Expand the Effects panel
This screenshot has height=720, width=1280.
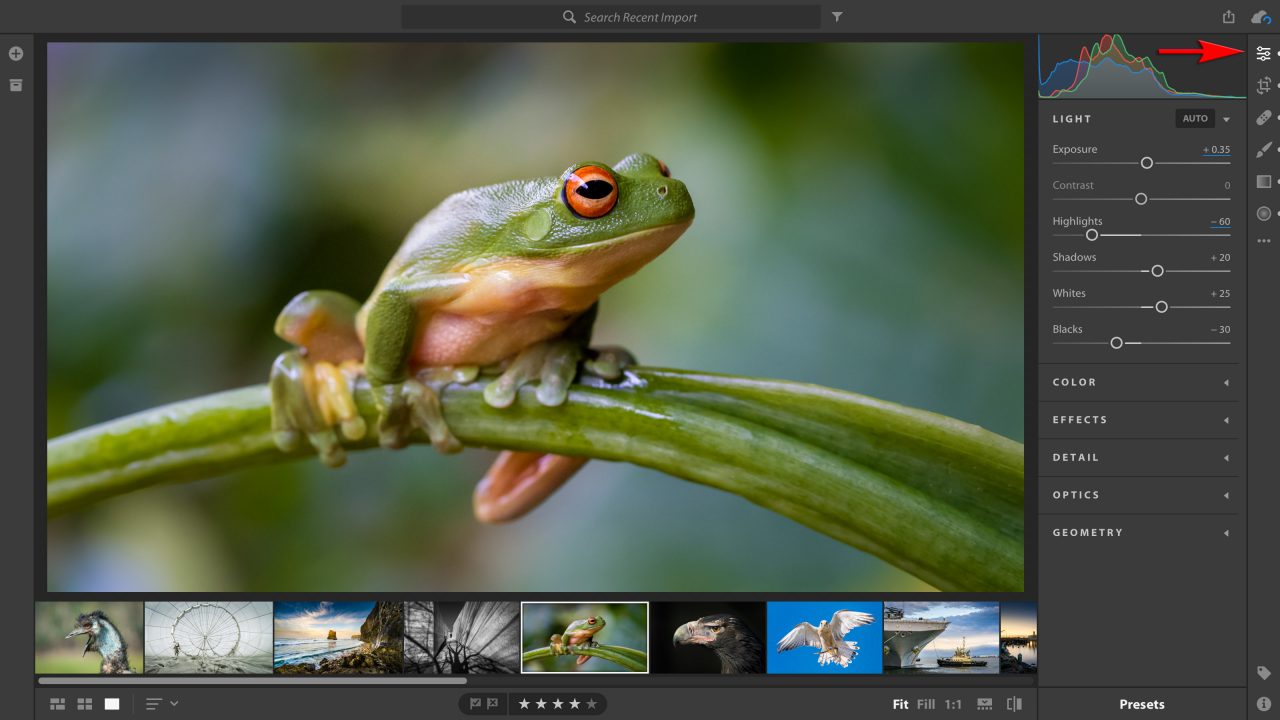click(x=1139, y=419)
